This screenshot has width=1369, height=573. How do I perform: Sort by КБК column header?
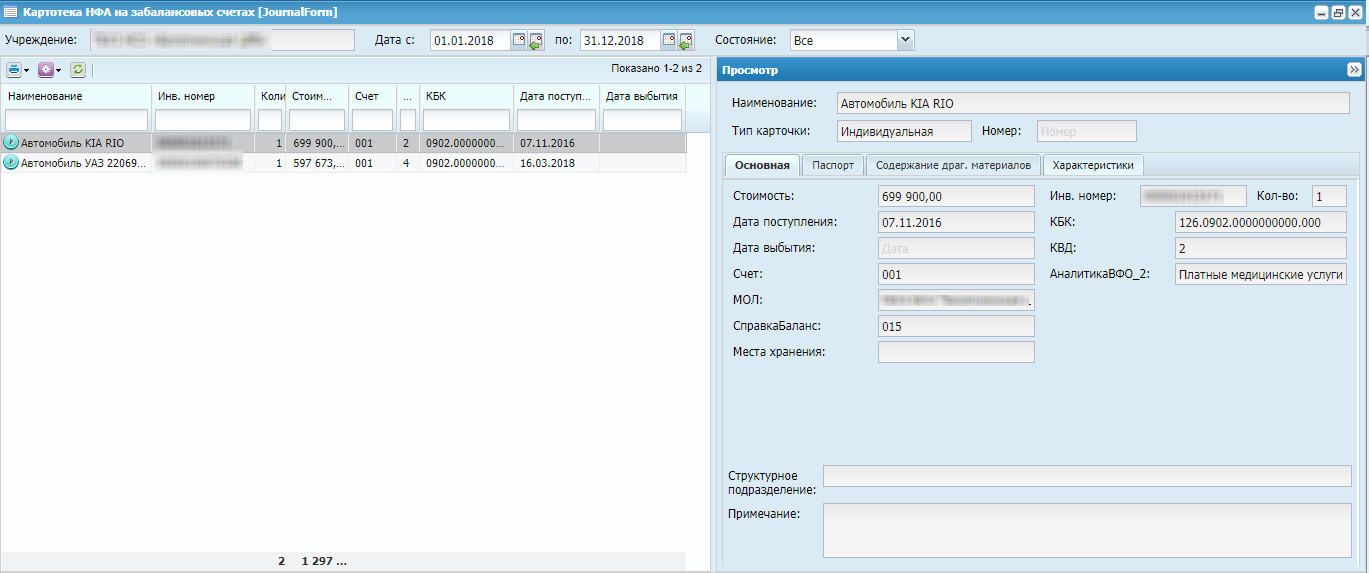tap(467, 96)
